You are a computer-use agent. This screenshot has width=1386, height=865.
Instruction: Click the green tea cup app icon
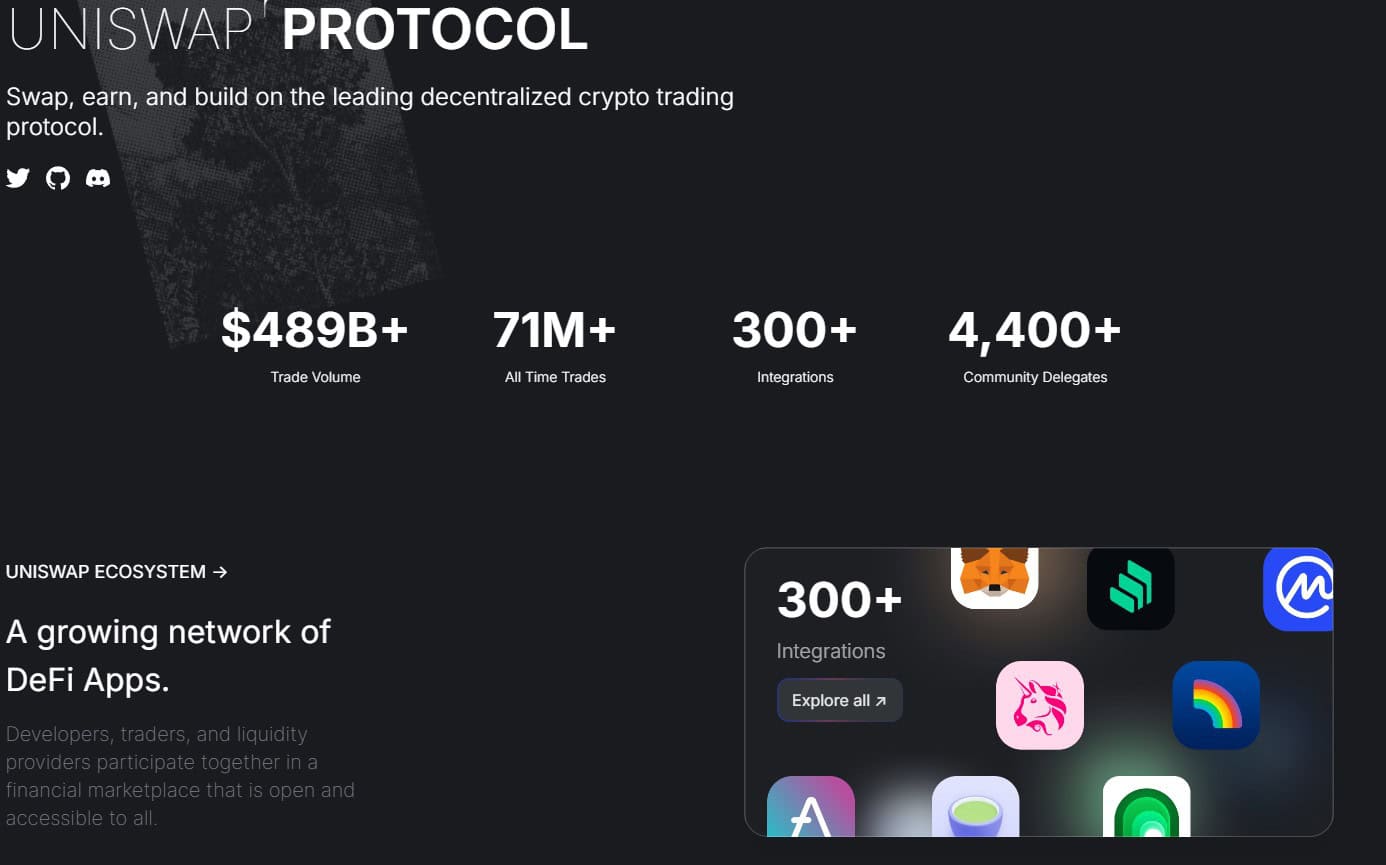click(975, 808)
